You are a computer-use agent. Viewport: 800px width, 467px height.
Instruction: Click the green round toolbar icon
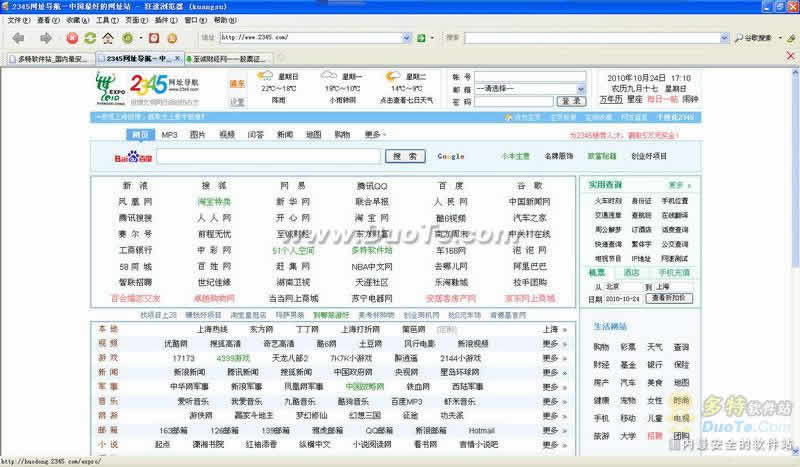pyautogui.click(x=128, y=38)
